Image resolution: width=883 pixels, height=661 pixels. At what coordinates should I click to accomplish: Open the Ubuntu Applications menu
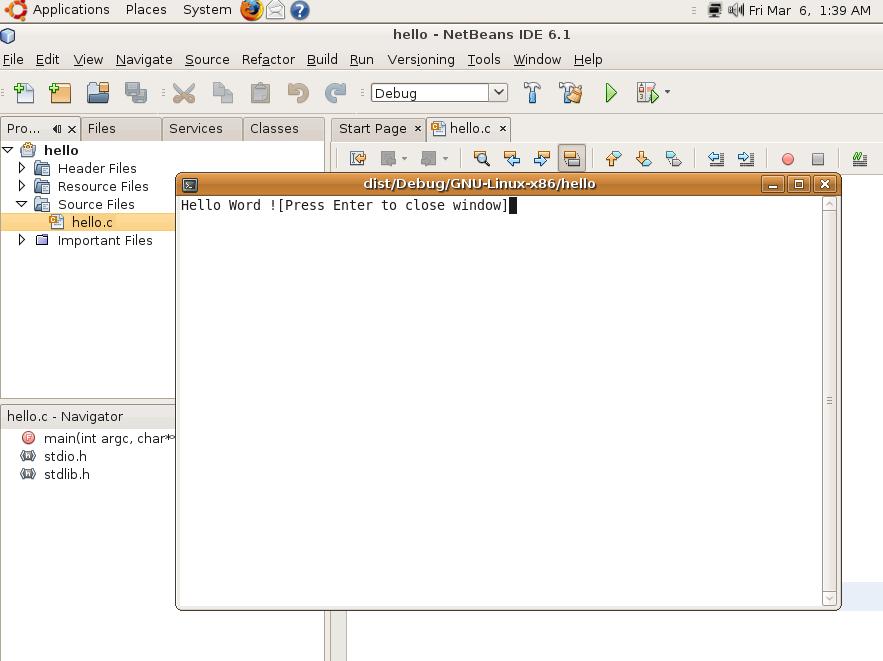click(x=71, y=10)
